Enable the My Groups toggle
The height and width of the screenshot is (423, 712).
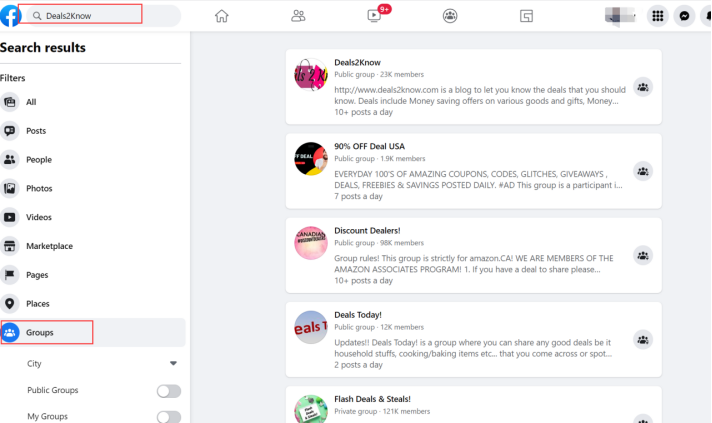pyautogui.click(x=169, y=417)
